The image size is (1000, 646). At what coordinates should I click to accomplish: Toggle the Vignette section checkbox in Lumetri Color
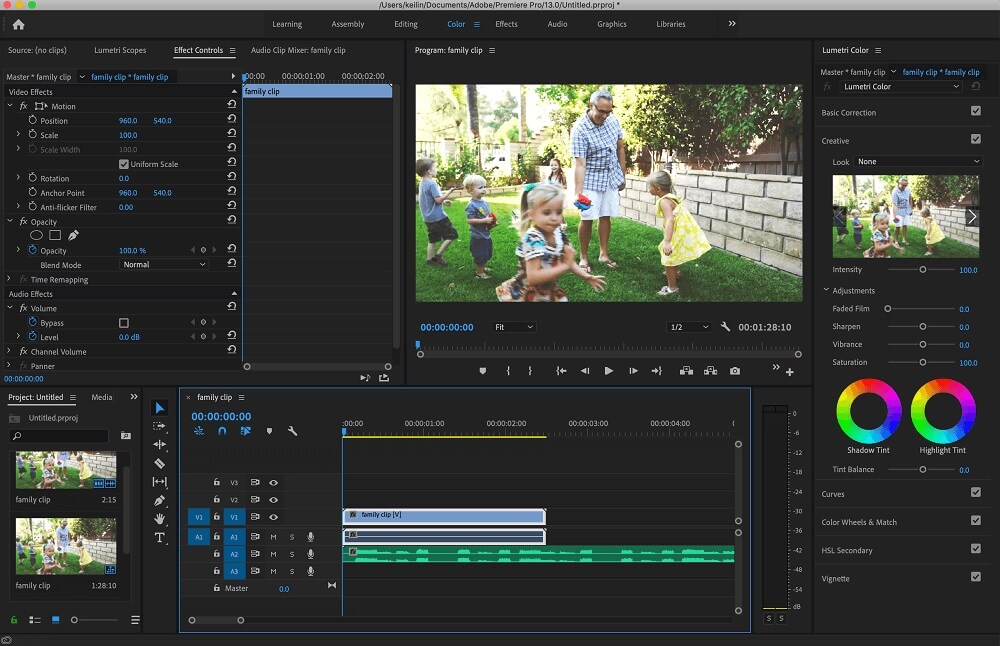tap(976, 578)
